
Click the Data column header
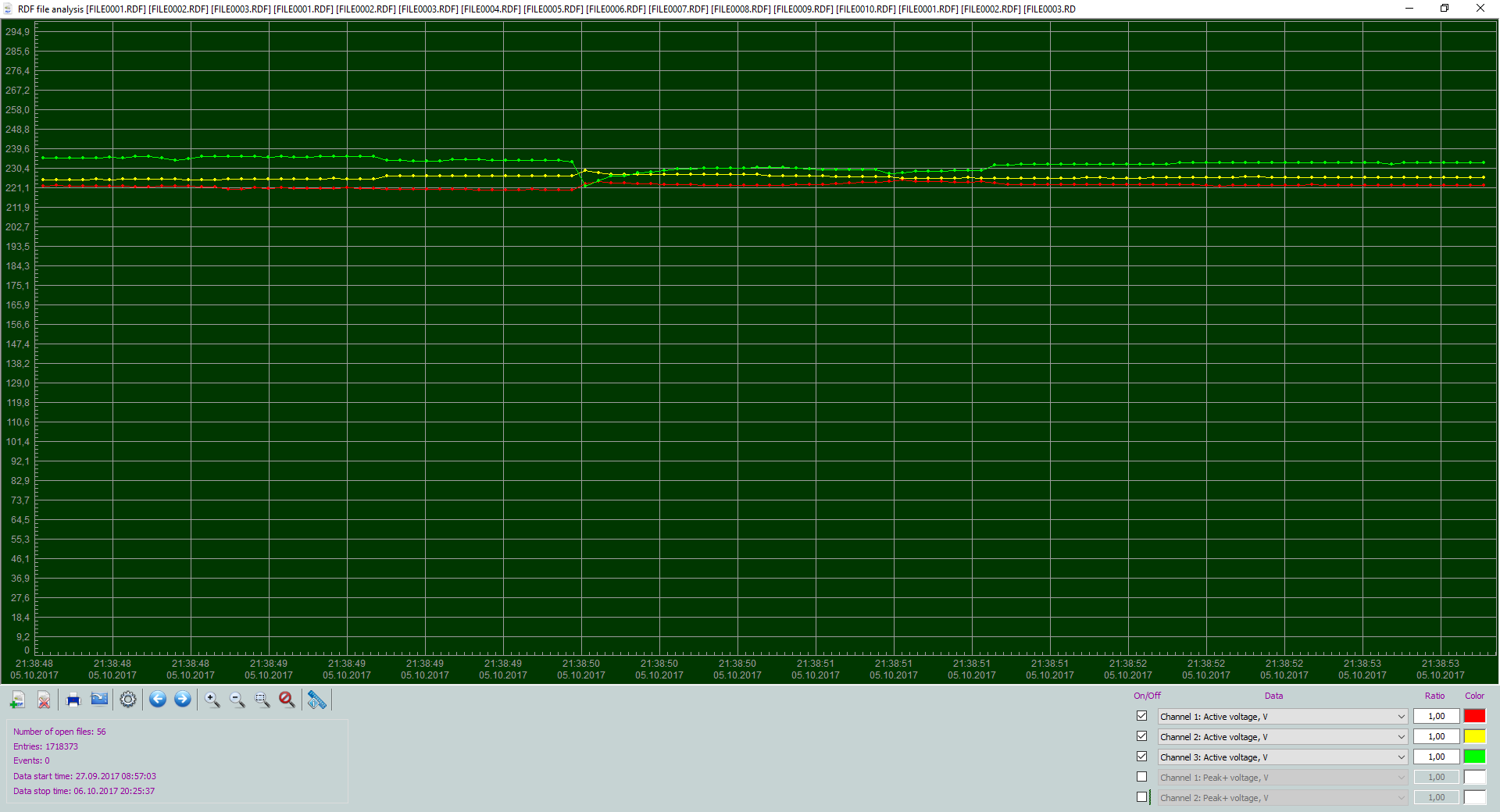click(1273, 696)
